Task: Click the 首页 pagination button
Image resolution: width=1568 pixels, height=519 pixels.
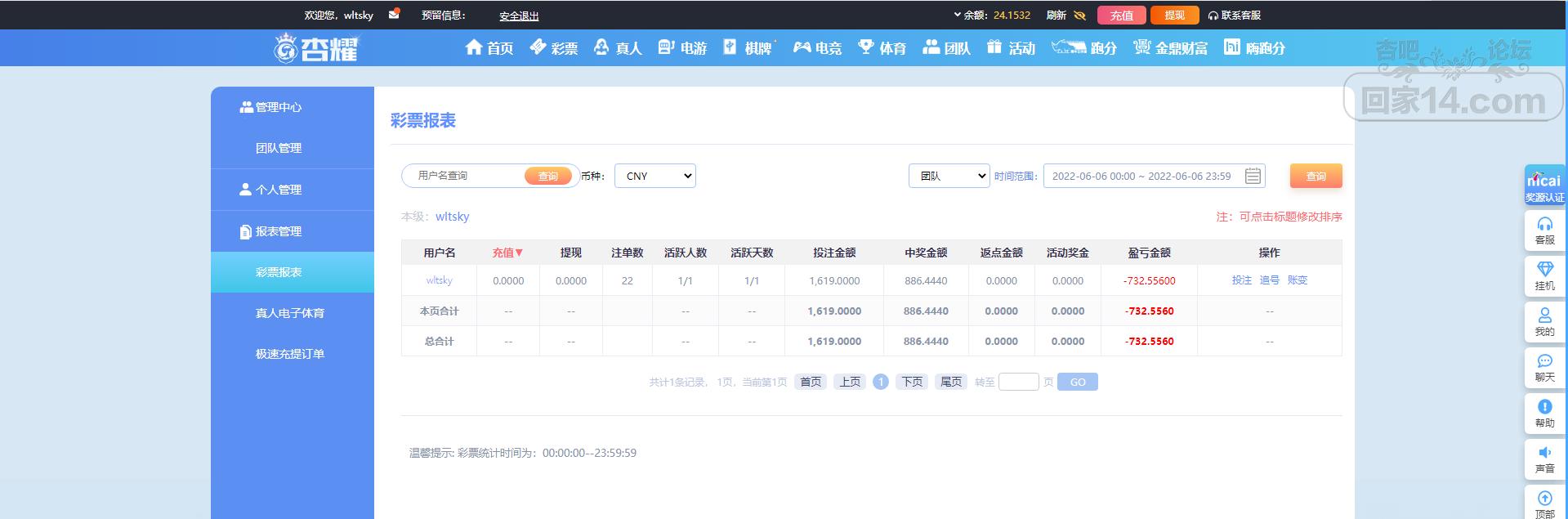Action: tap(811, 382)
